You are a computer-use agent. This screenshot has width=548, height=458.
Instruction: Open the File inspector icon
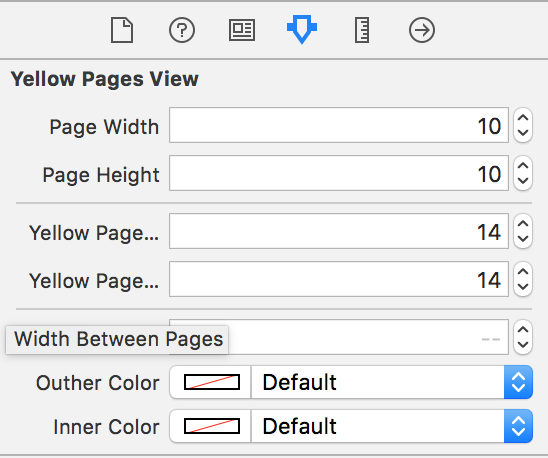122,30
